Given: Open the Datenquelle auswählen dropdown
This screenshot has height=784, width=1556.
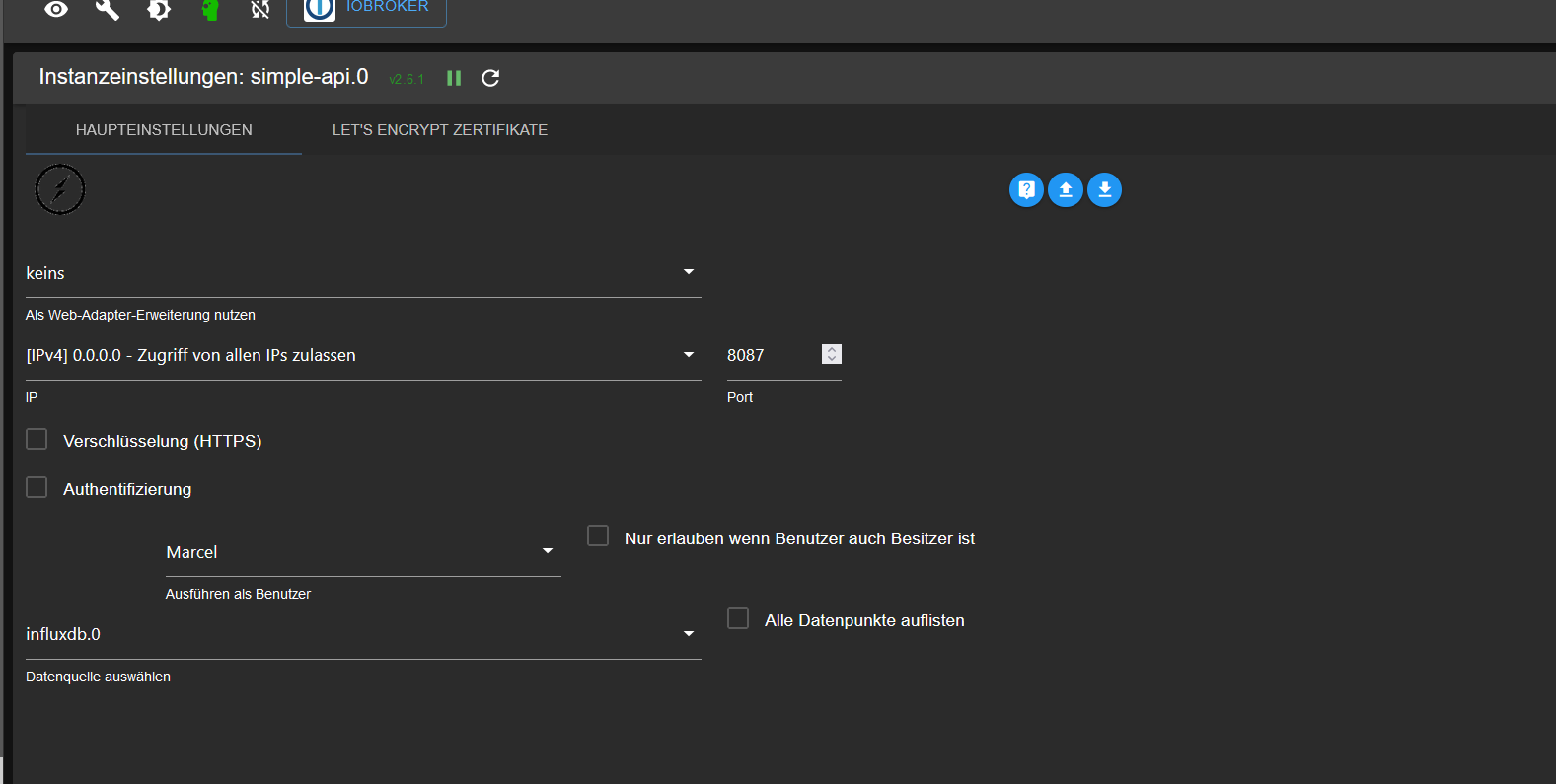Looking at the screenshot, I should point(363,634).
